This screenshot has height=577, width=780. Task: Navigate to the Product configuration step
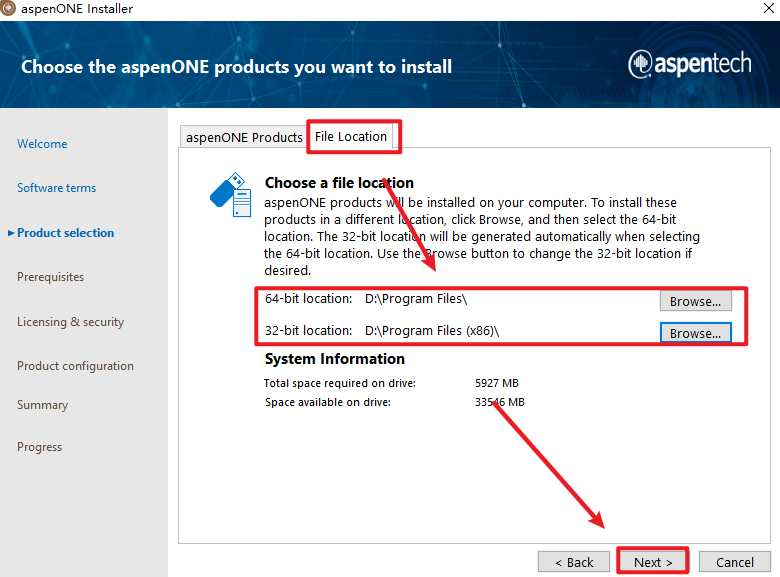[x=75, y=366]
